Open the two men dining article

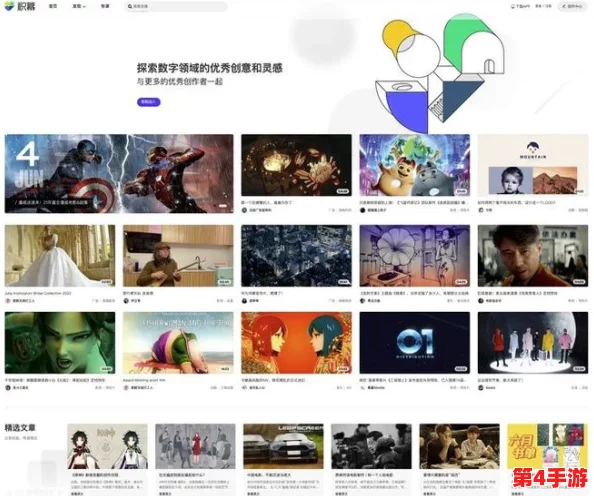click(x=459, y=446)
